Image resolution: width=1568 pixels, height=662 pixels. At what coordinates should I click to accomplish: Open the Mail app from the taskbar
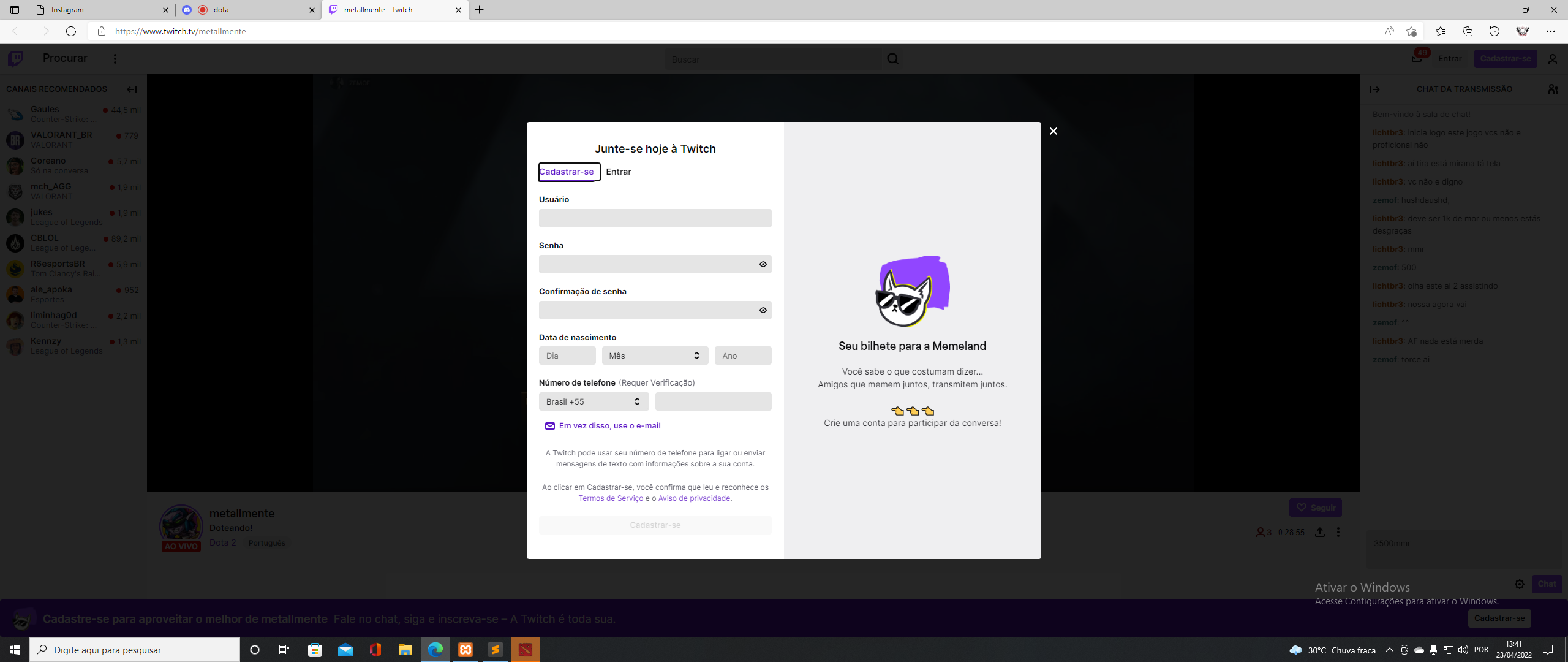pyautogui.click(x=345, y=650)
